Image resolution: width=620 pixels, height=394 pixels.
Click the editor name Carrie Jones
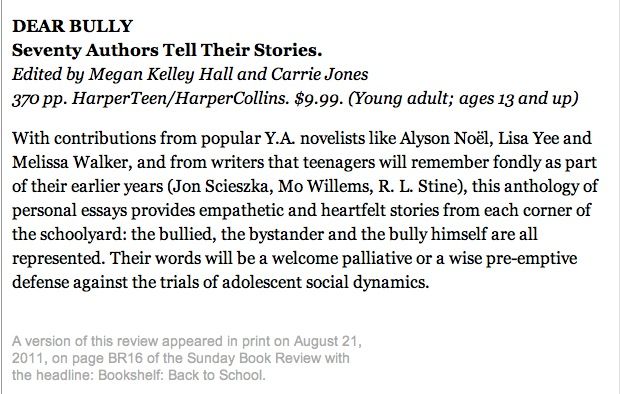pyautogui.click(x=319, y=74)
